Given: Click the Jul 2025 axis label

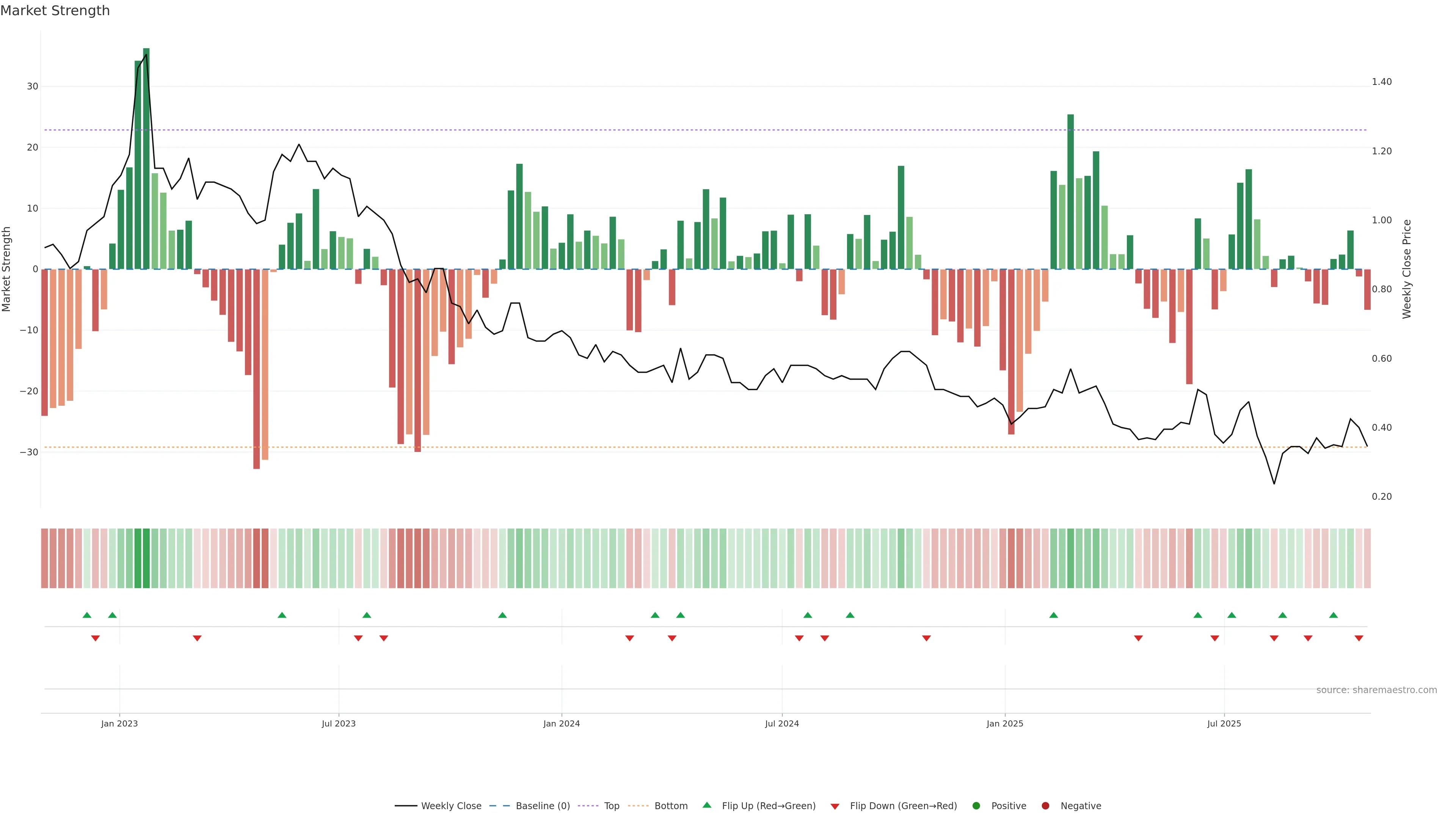Looking at the screenshot, I should (x=1224, y=723).
